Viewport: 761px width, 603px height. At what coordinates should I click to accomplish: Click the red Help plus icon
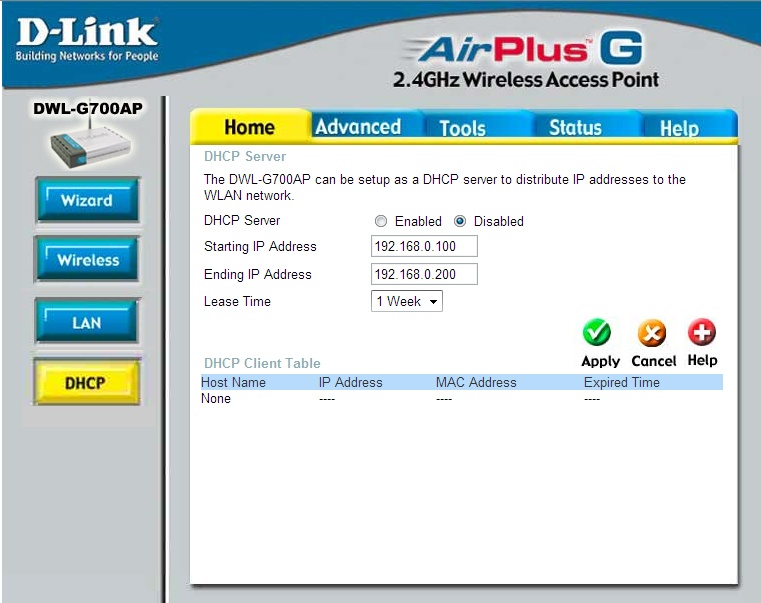tap(702, 332)
